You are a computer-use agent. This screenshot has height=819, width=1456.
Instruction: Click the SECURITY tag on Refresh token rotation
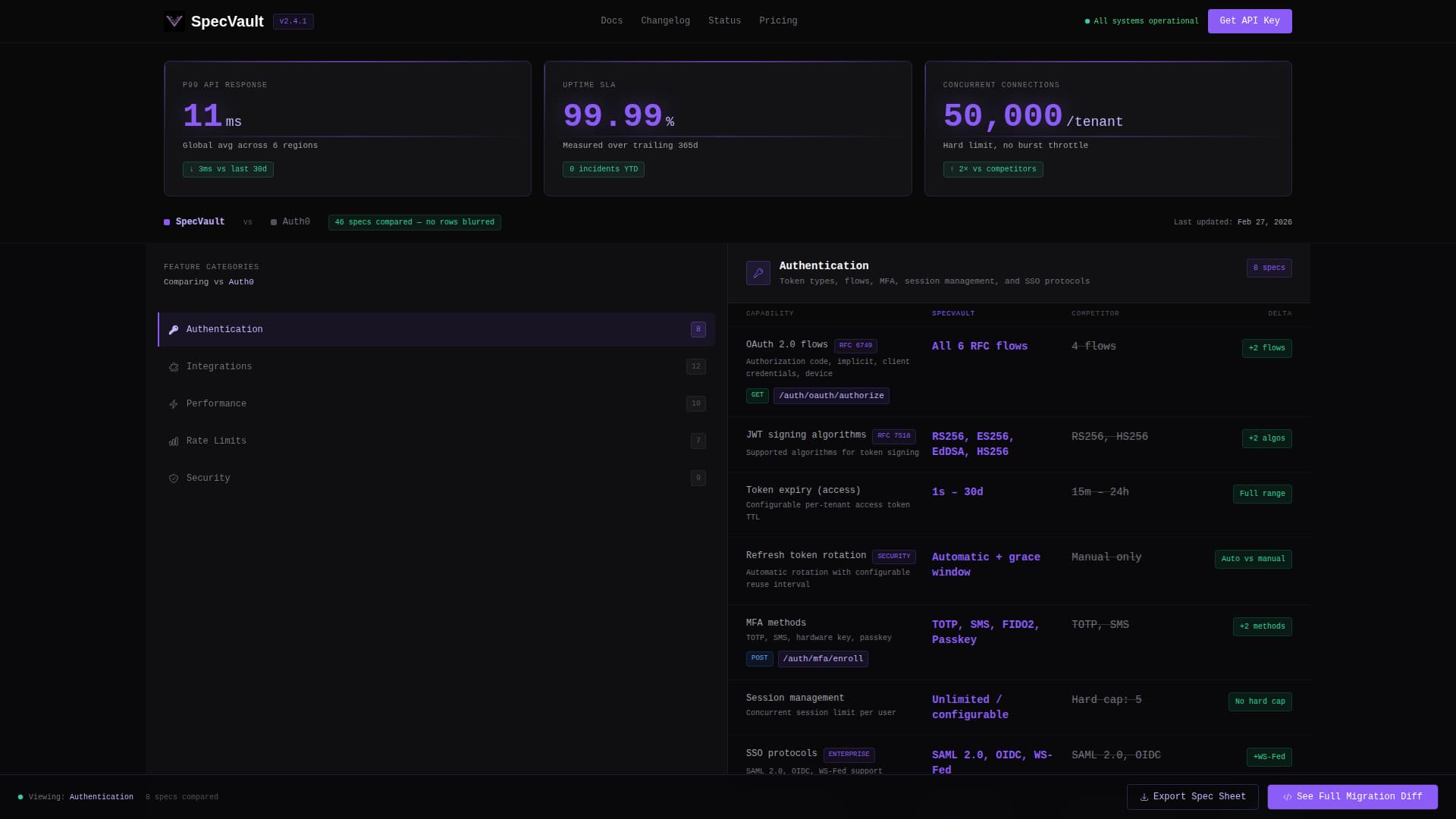pos(894,557)
